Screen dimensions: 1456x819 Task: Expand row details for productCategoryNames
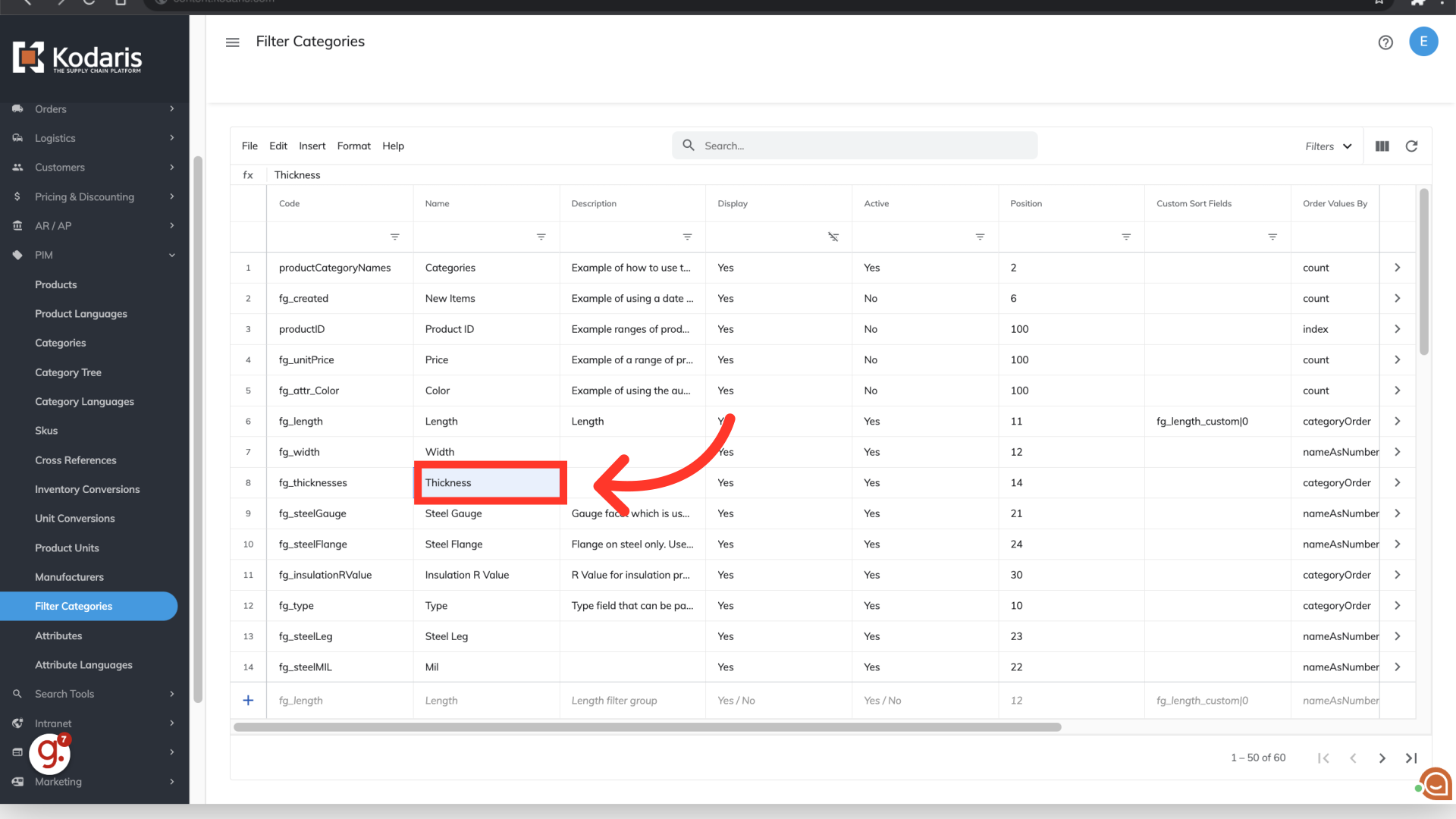click(1398, 268)
